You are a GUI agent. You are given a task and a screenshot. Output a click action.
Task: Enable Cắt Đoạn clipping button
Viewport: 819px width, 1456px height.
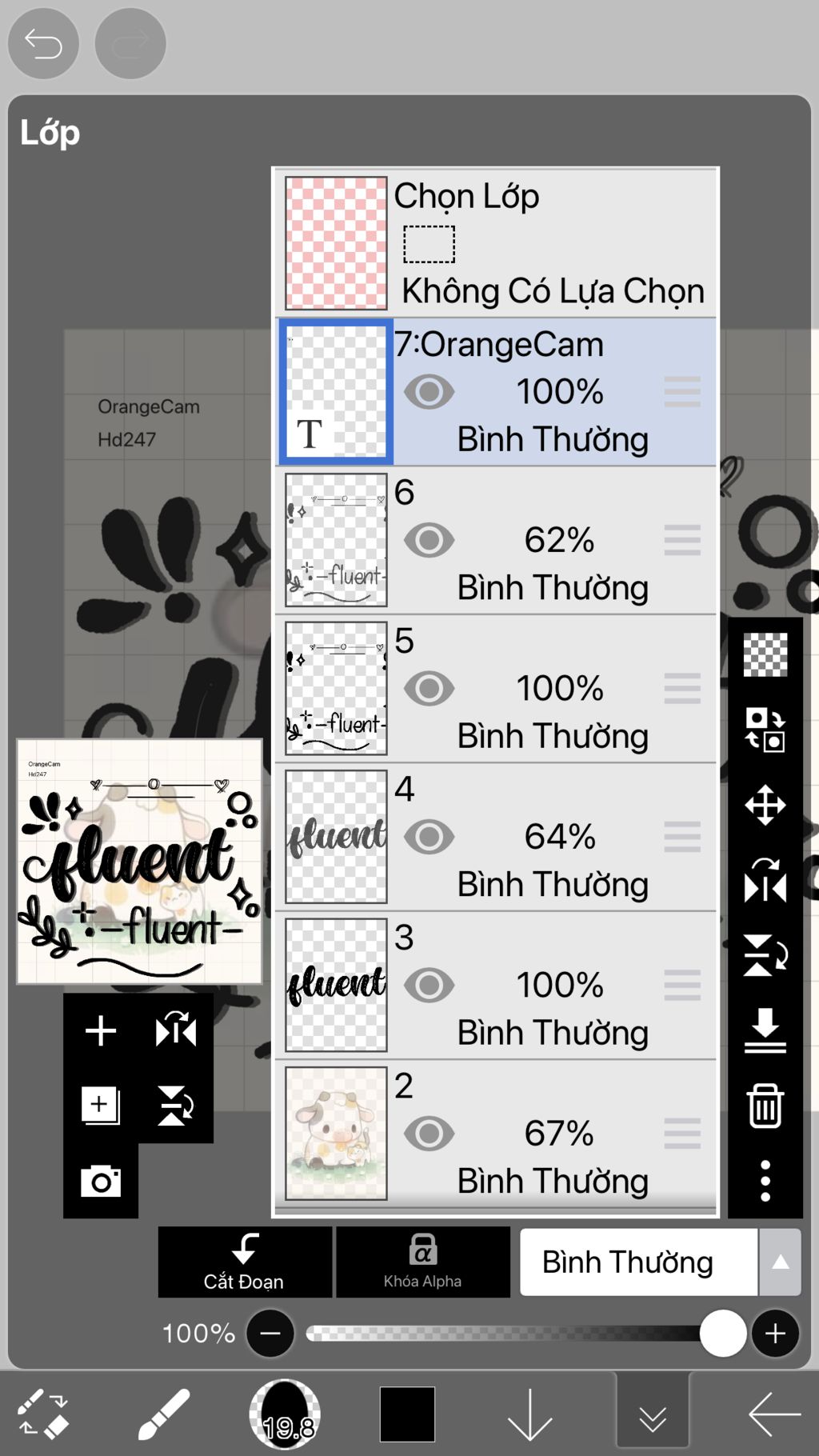(x=245, y=1262)
